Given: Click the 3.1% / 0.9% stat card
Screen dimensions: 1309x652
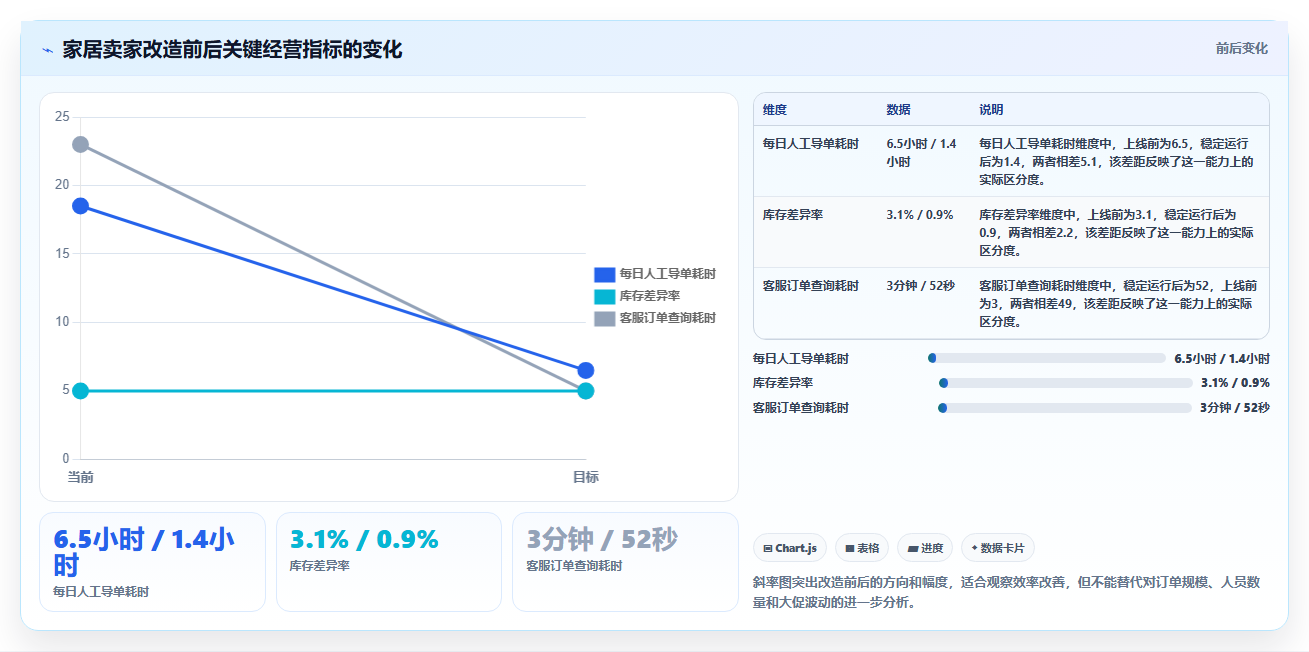Looking at the screenshot, I should (389, 562).
